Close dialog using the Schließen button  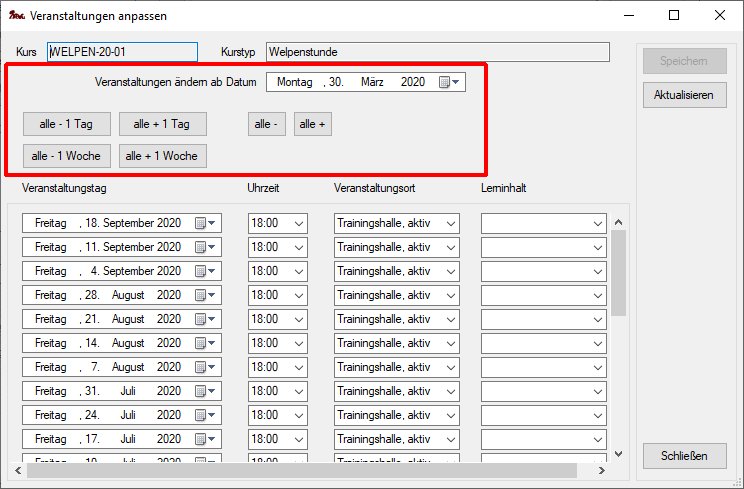(685, 456)
